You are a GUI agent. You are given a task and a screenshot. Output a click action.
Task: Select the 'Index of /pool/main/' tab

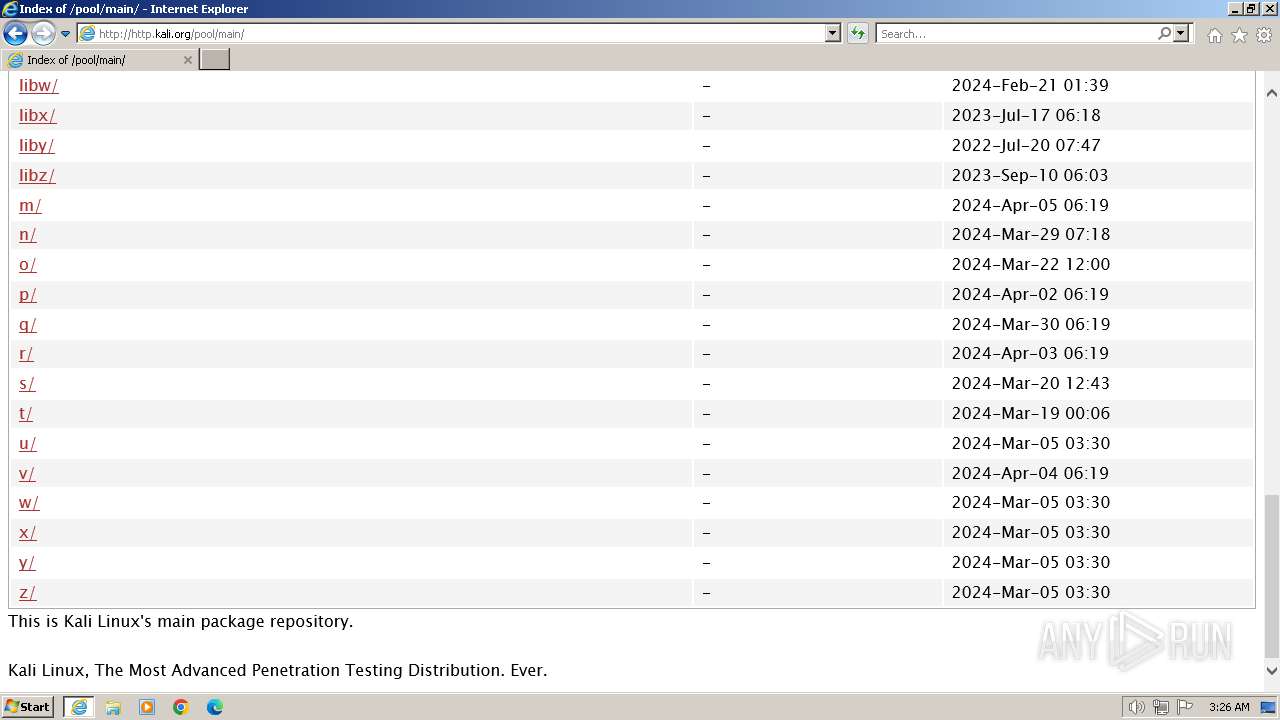pos(98,60)
